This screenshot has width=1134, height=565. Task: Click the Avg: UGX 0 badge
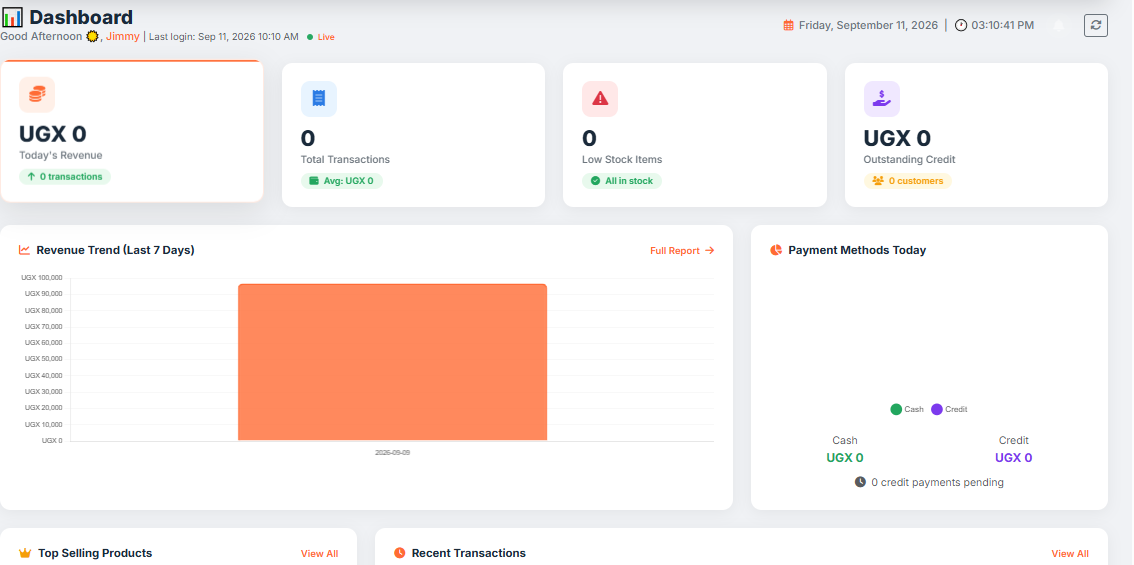tap(341, 181)
